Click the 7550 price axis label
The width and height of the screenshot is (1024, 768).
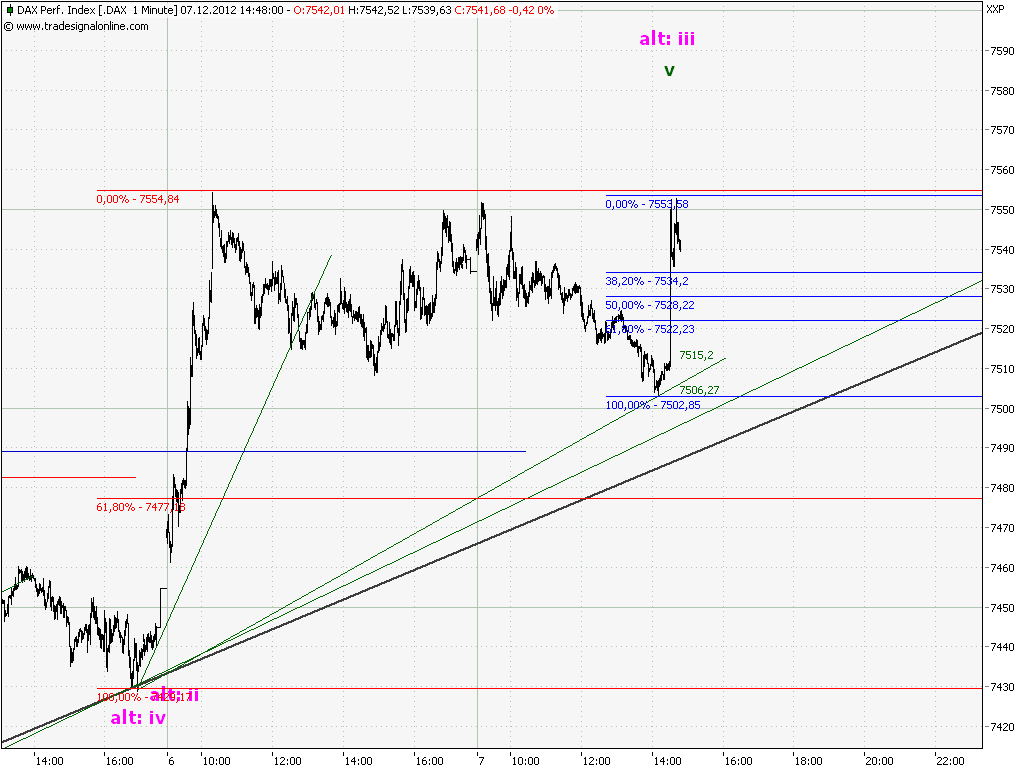coord(1002,210)
